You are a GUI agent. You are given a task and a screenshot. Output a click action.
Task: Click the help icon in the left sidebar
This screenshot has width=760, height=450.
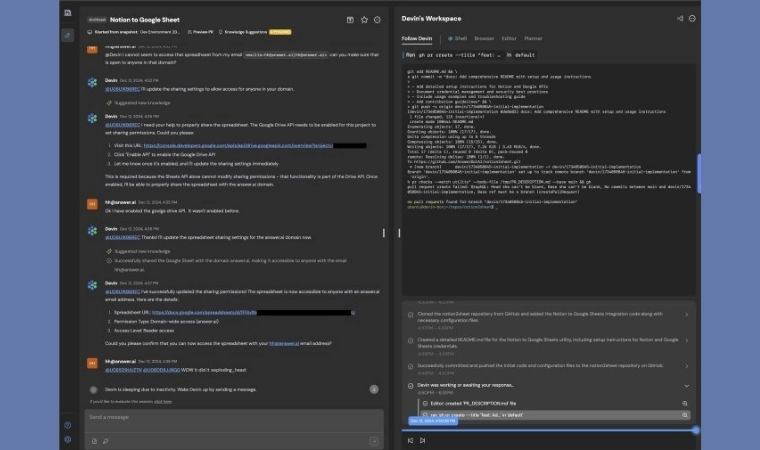coord(67,425)
